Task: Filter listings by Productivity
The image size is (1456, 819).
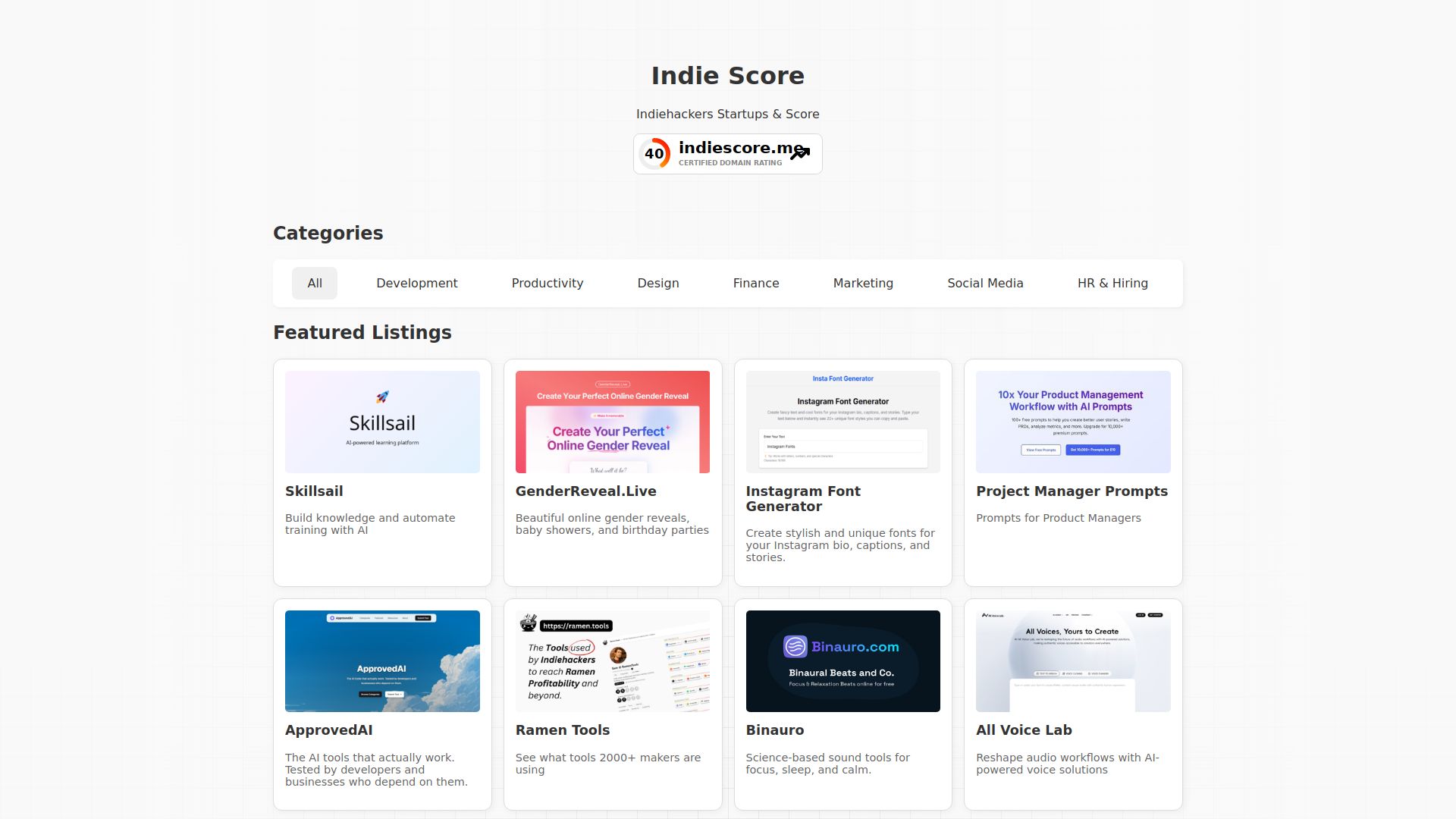Action: pos(547,283)
